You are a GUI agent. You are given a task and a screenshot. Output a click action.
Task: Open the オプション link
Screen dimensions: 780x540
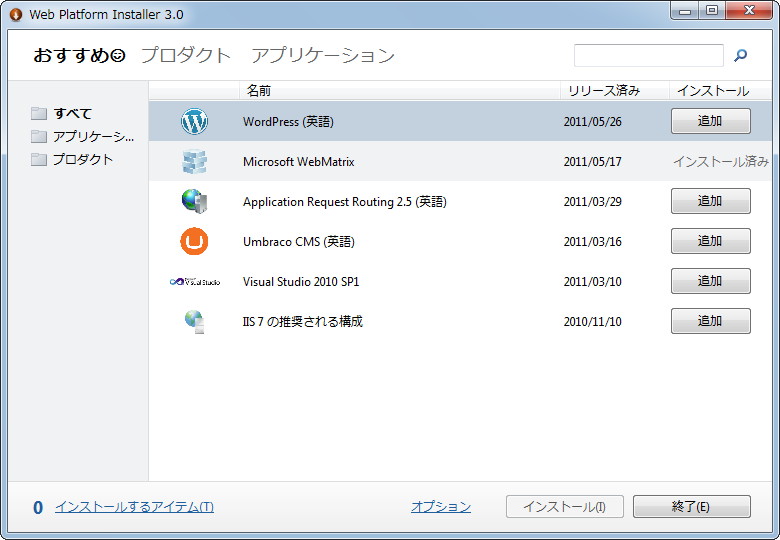click(441, 507)
